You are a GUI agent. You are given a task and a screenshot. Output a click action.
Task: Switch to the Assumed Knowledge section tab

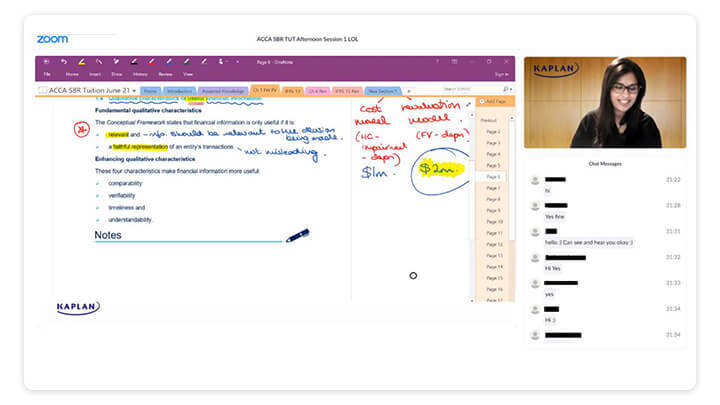pos(223,91)
